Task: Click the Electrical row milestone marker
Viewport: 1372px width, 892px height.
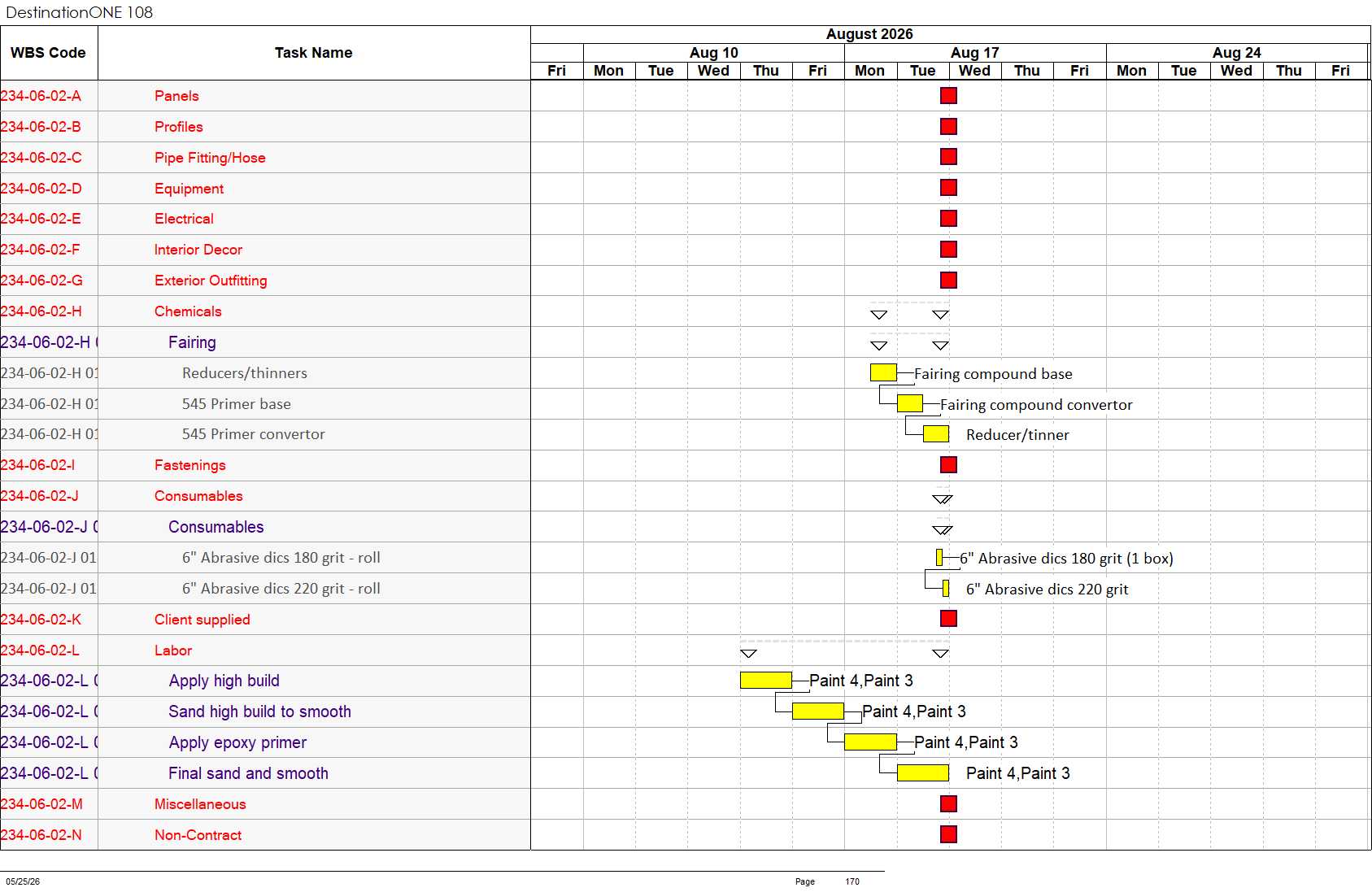Action: tap(948, 219)
